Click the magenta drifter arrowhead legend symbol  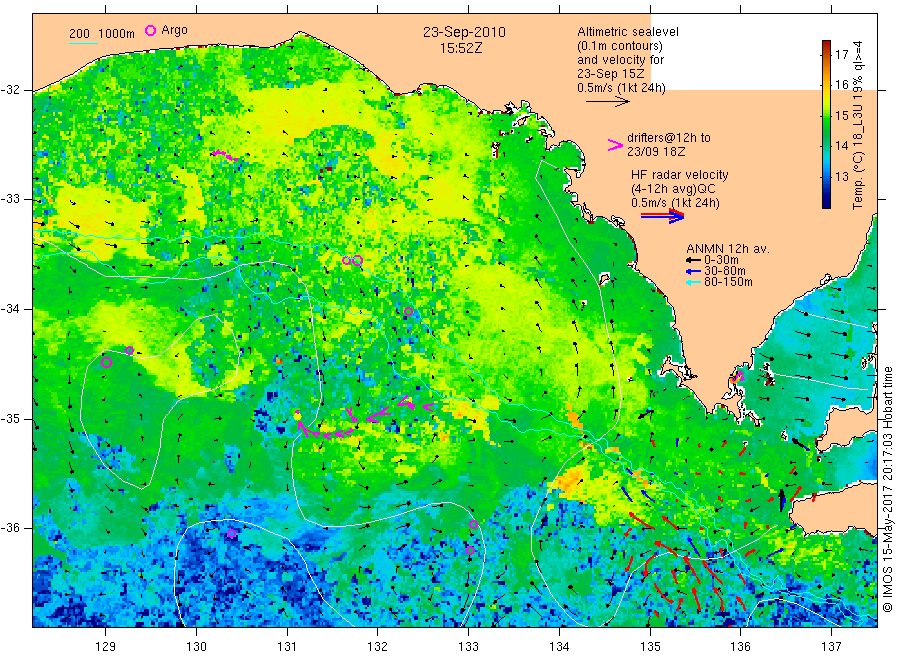click(x=615, y=145)
